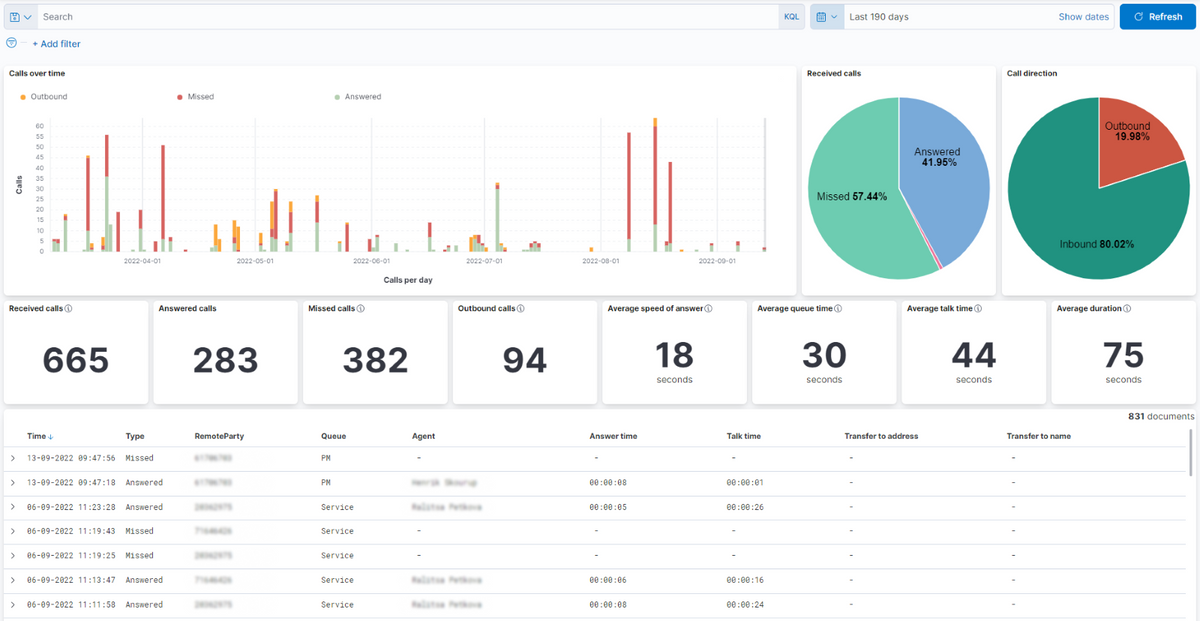Screen dimensions: 1200x621
Task: Click info icon next to Missed calls metric
Action: (x=360, y=309)
